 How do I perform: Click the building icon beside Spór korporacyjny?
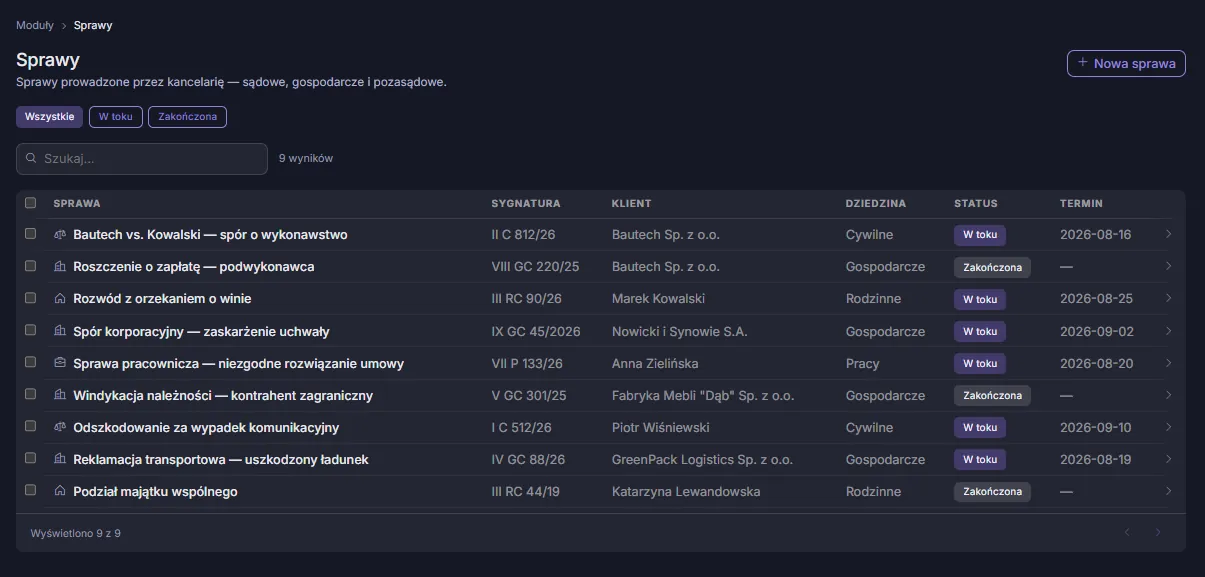[59, 331]
